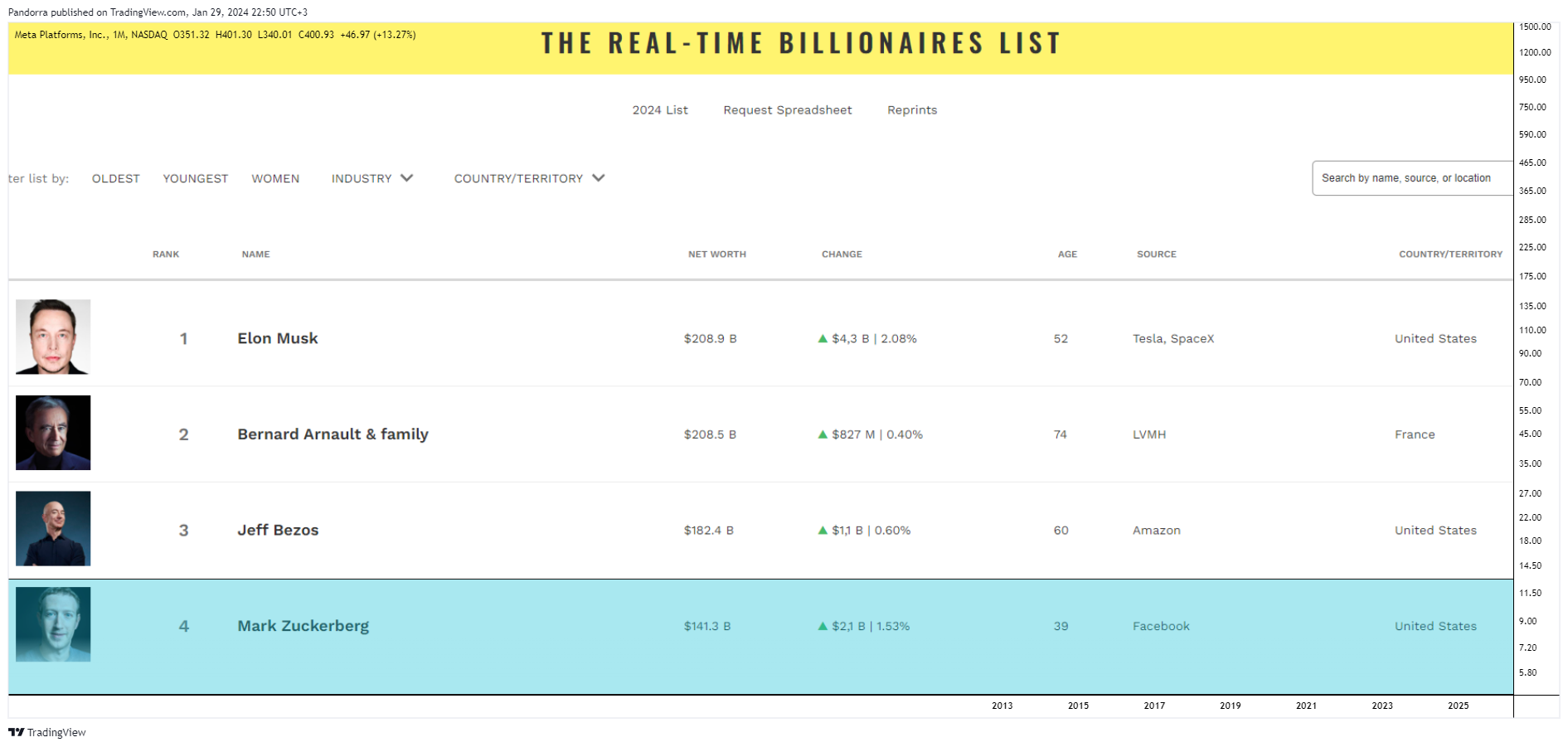Click the 5.80 price scale label
The image size is (1568, 747).
tap(1527, 672)
